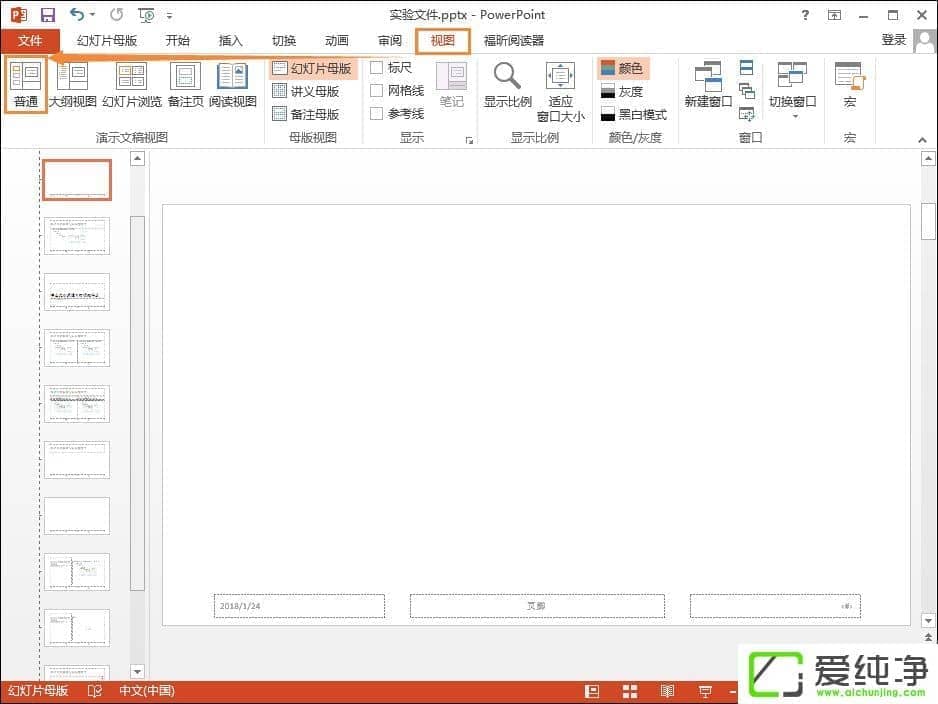938x704 pixels.
Task: Click Fit to Window (适应窗口大小)
Action: [560, 90]
